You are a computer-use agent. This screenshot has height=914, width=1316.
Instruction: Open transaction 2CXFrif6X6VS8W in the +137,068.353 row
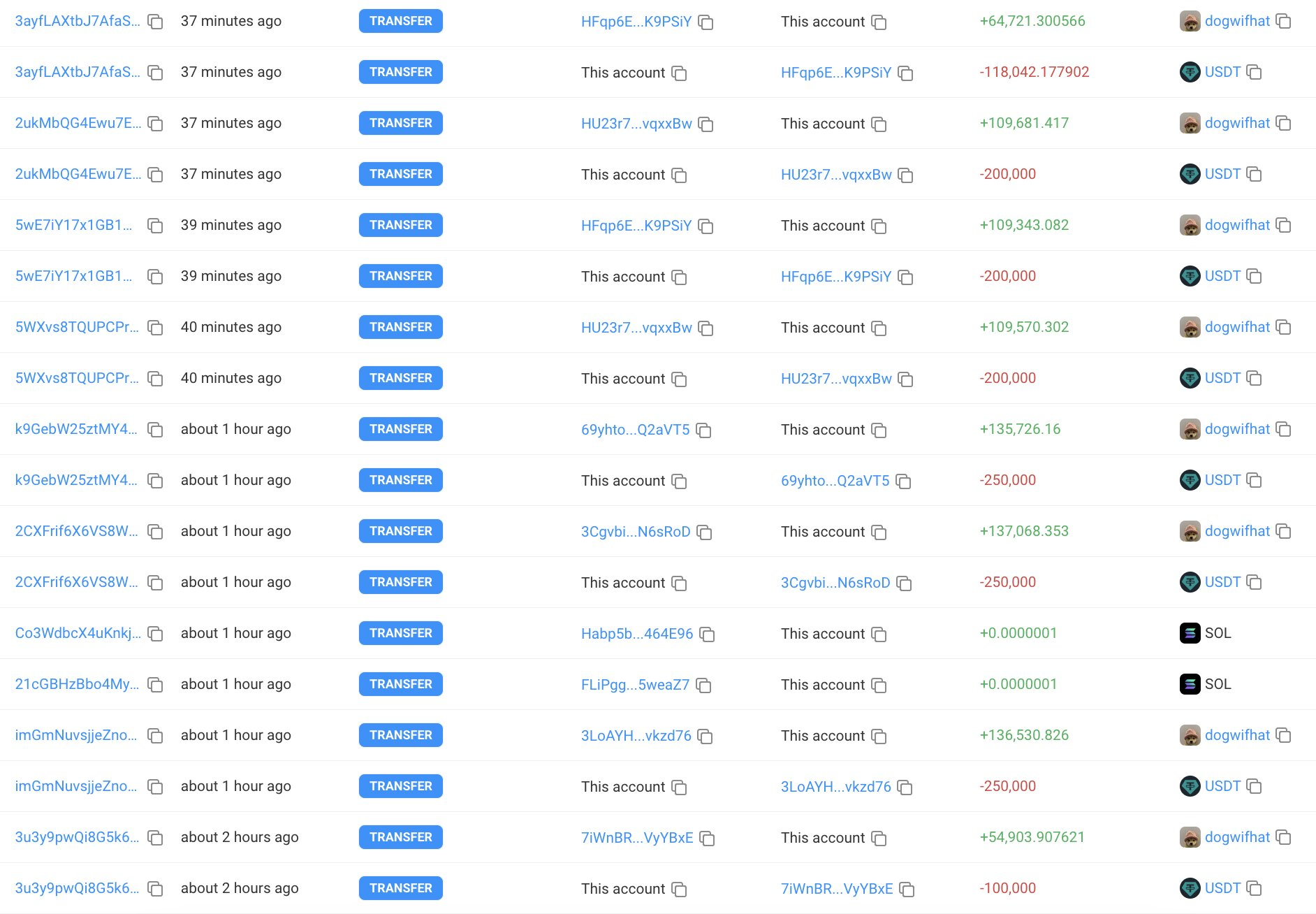77,532
